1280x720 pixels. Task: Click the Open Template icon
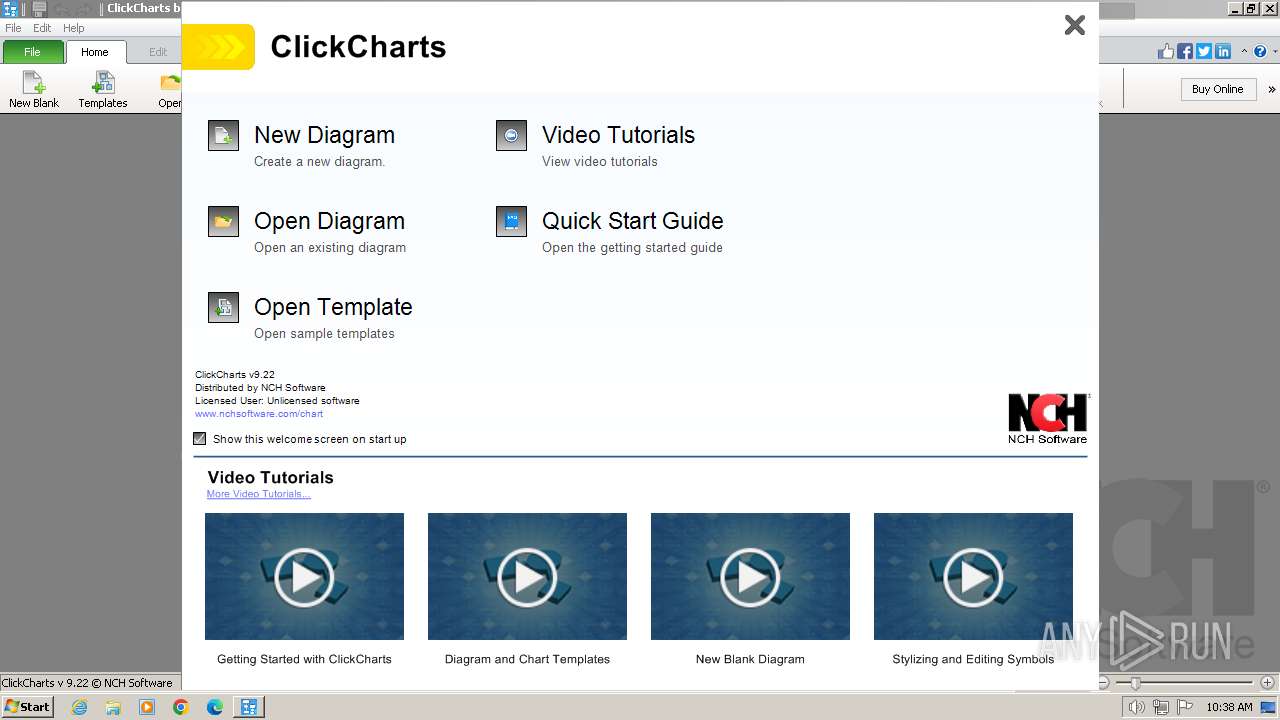[223, 307]
